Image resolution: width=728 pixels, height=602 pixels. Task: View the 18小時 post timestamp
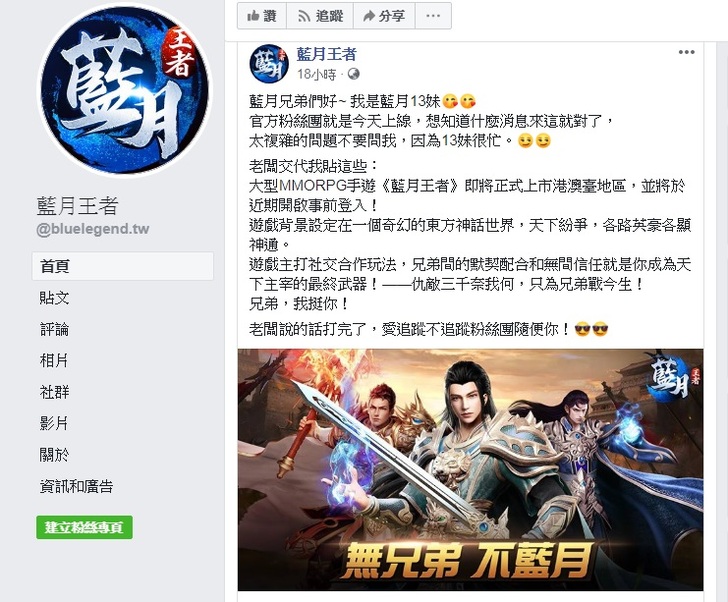[x=317, y=74]
